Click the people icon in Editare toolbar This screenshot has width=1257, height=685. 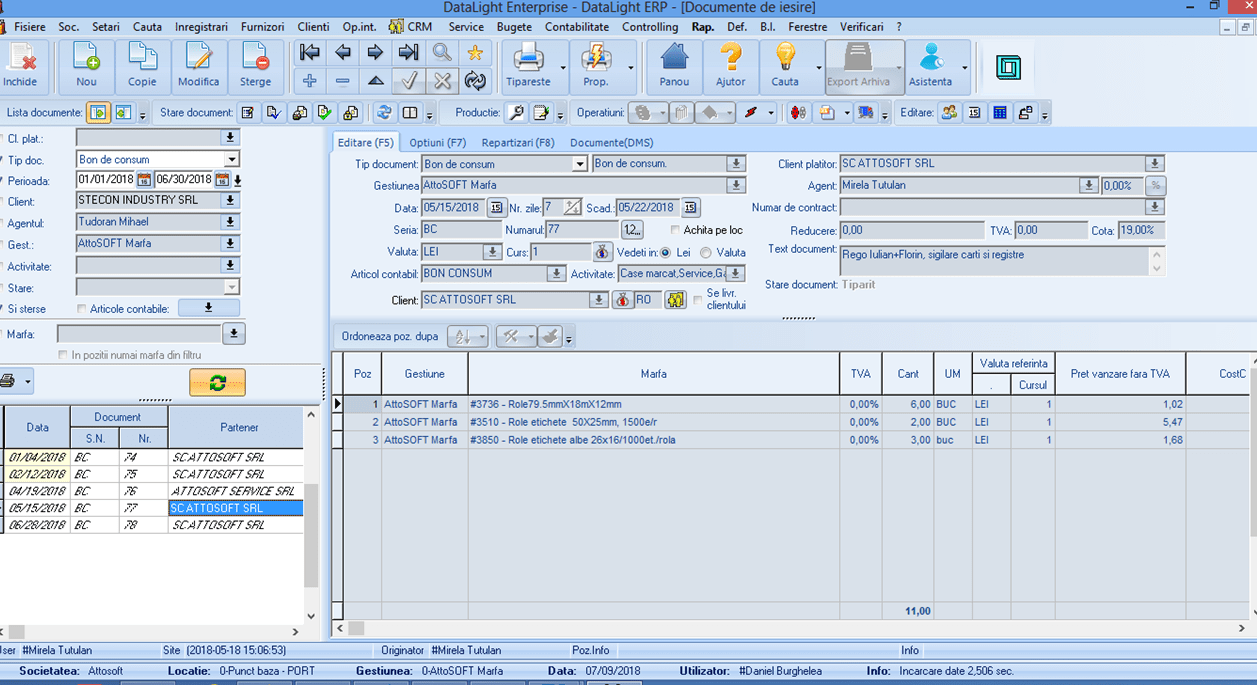click(949, 113)
